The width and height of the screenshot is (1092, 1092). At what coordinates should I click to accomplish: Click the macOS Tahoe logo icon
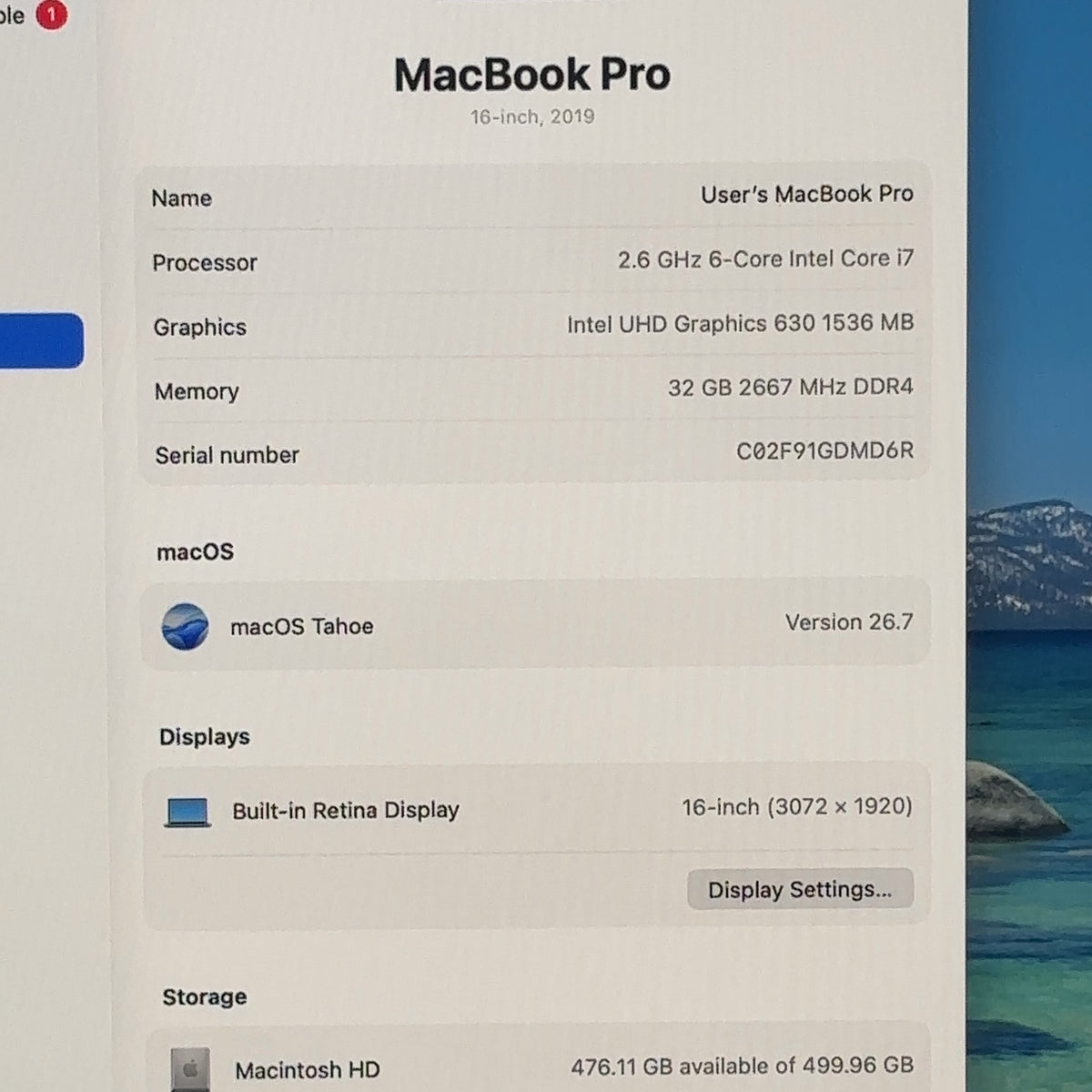tap(185, 626)
